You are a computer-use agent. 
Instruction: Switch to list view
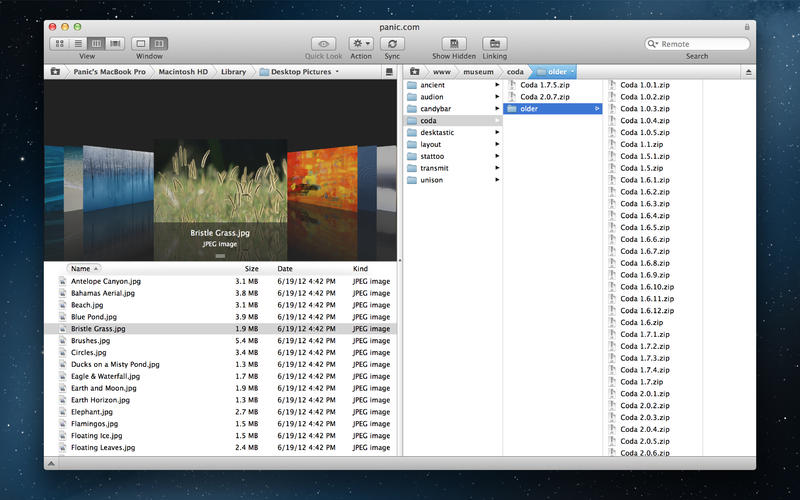pos(78,44)
